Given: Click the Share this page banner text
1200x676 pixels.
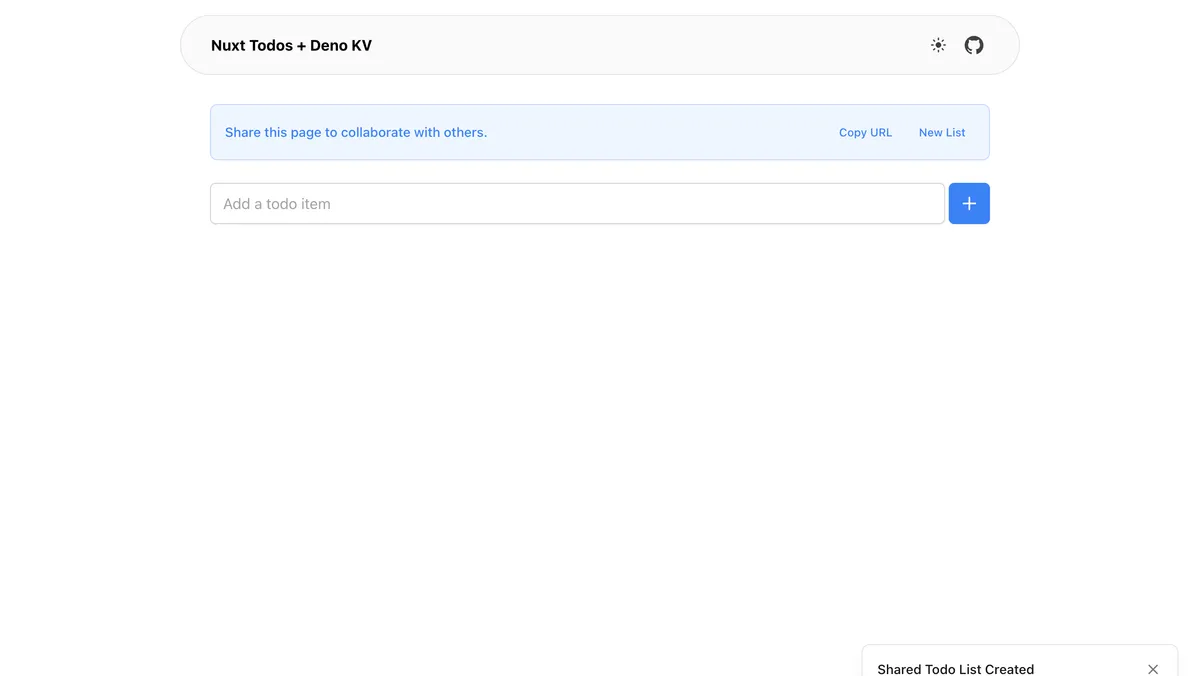Looking at the screenshot, I should (356, 132).
